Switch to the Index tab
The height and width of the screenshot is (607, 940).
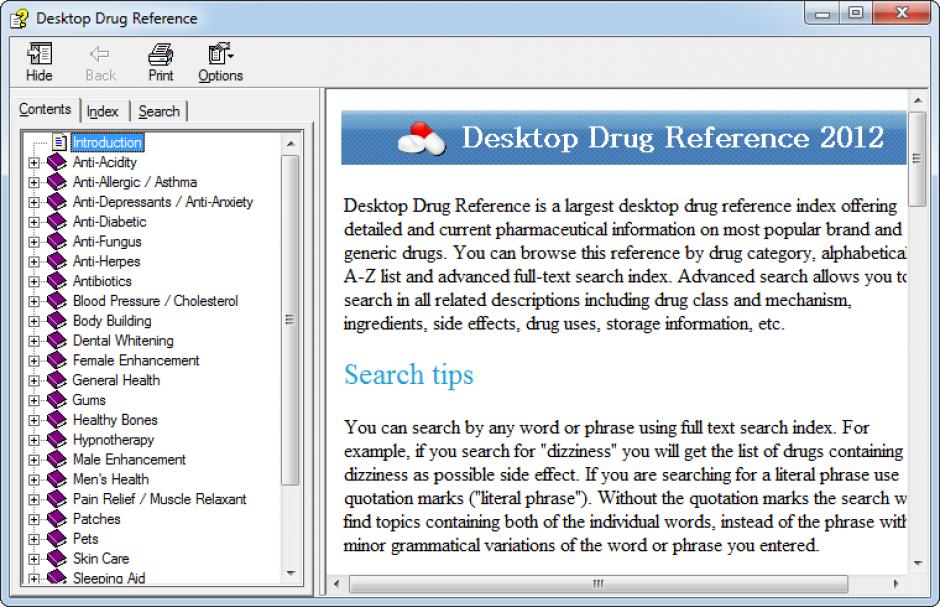pos(103,111)
